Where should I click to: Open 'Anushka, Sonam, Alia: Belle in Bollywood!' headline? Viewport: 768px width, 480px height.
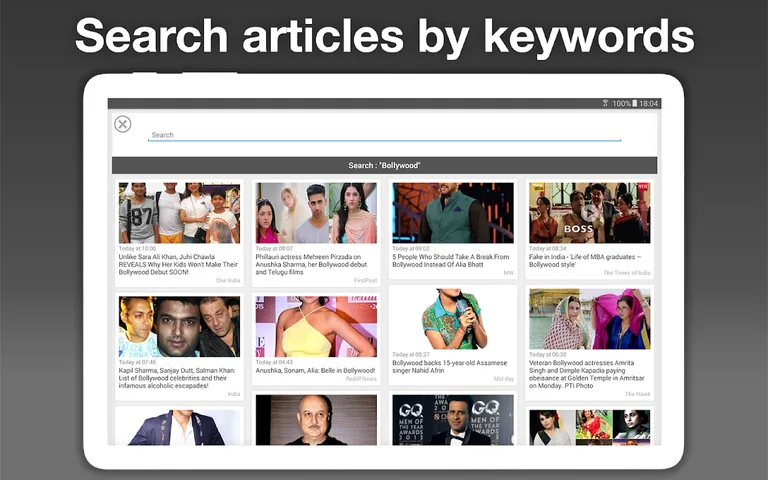point(315,371)
